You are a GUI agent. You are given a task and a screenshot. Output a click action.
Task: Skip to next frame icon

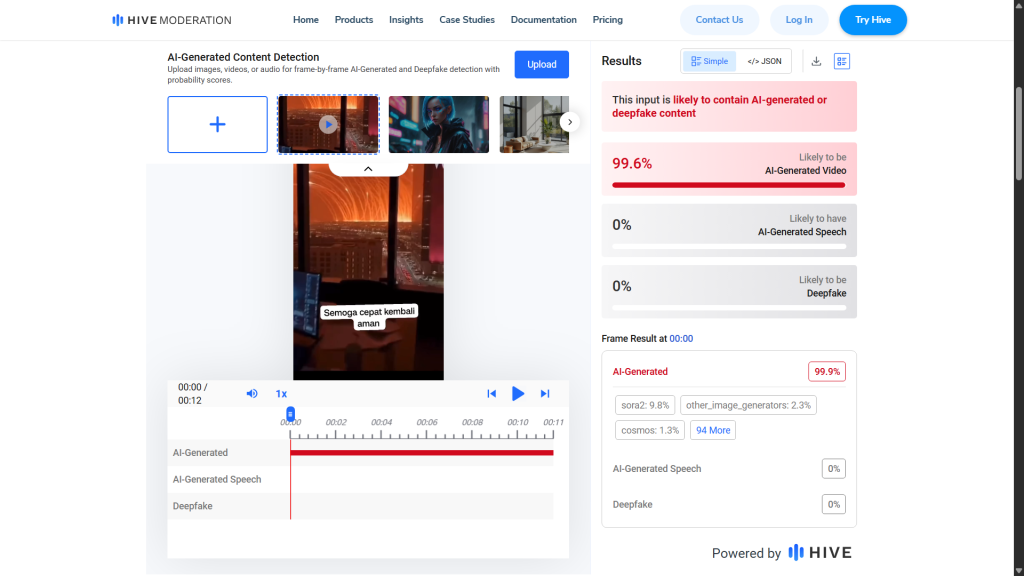[x=545, y=394]
